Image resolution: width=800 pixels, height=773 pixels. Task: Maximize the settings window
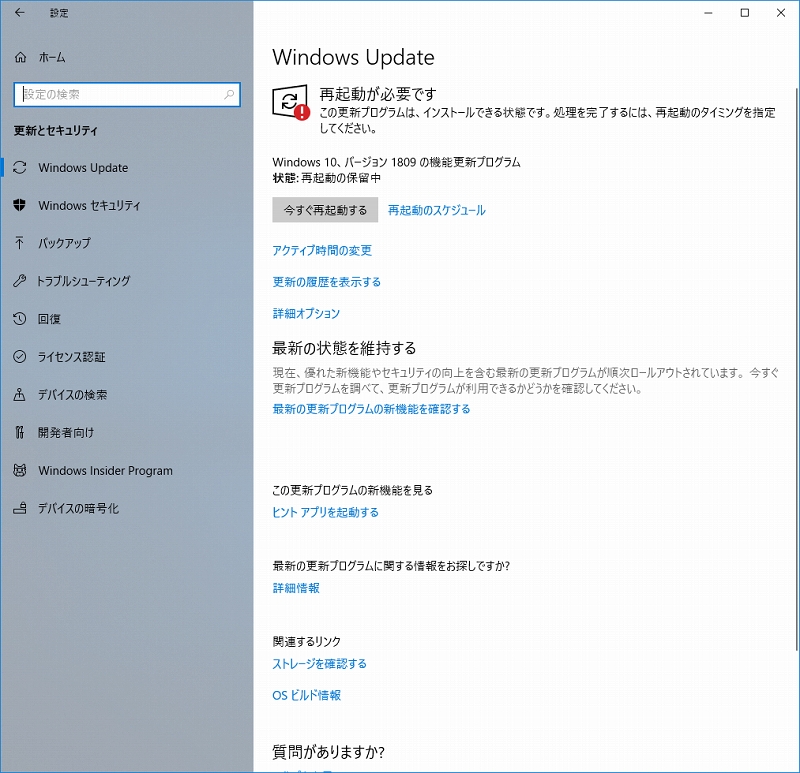click(745, 13)
